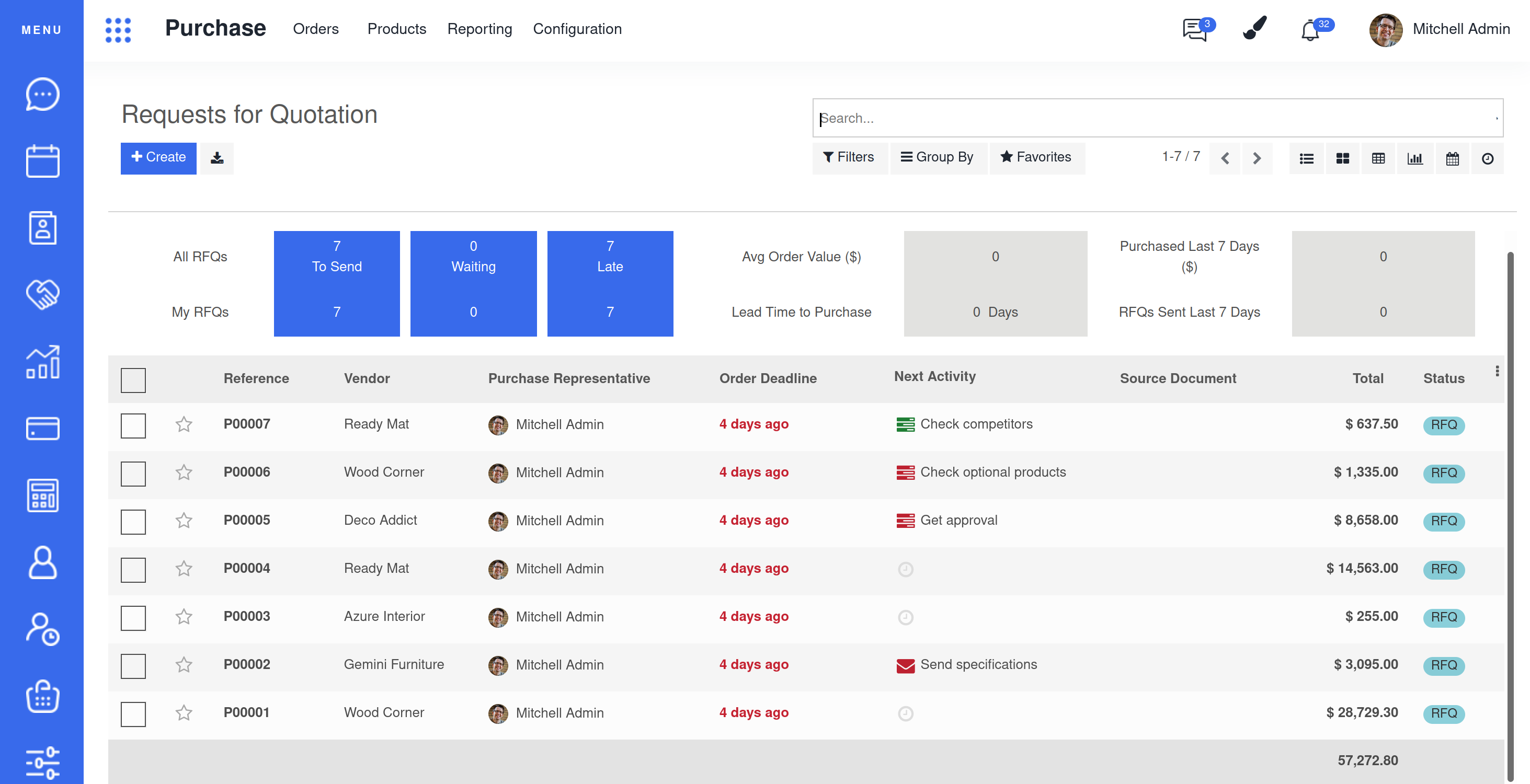This screenshot has height=784, width=1530.
Task: Open the Calendar app in sidebar
Action: 42,161
